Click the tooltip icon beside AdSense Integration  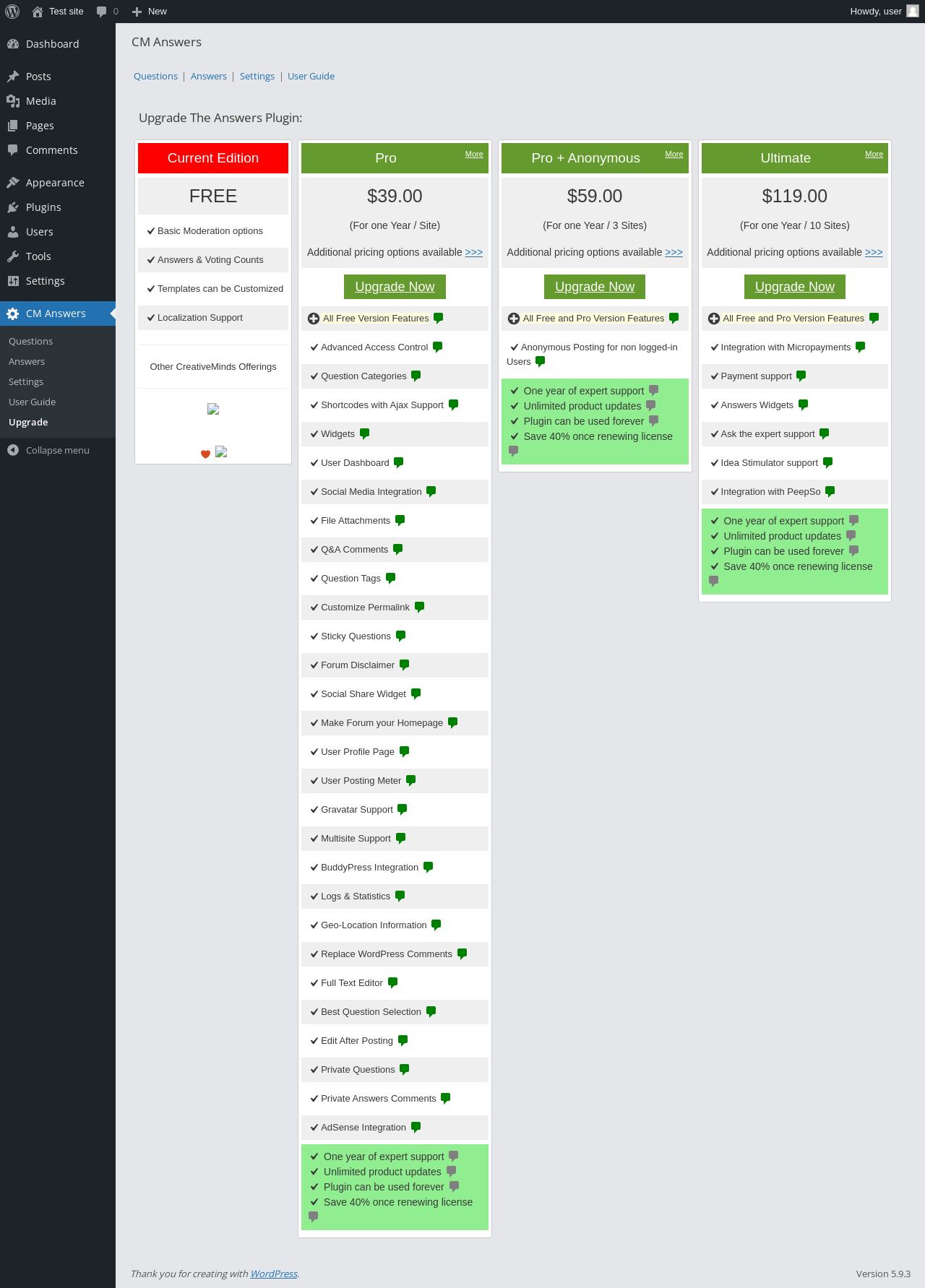pyautogui.click(x=416, y=1128)
